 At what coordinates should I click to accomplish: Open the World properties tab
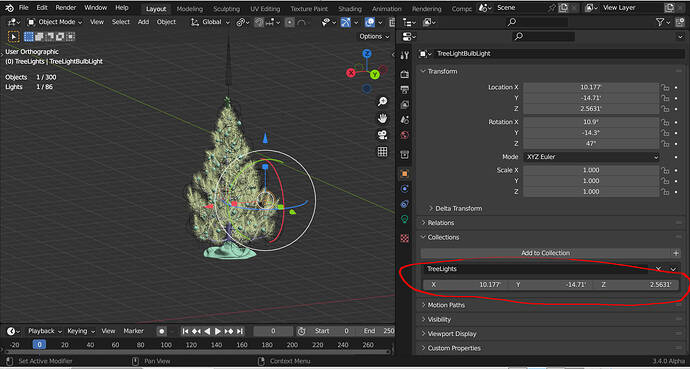(404, 135)
